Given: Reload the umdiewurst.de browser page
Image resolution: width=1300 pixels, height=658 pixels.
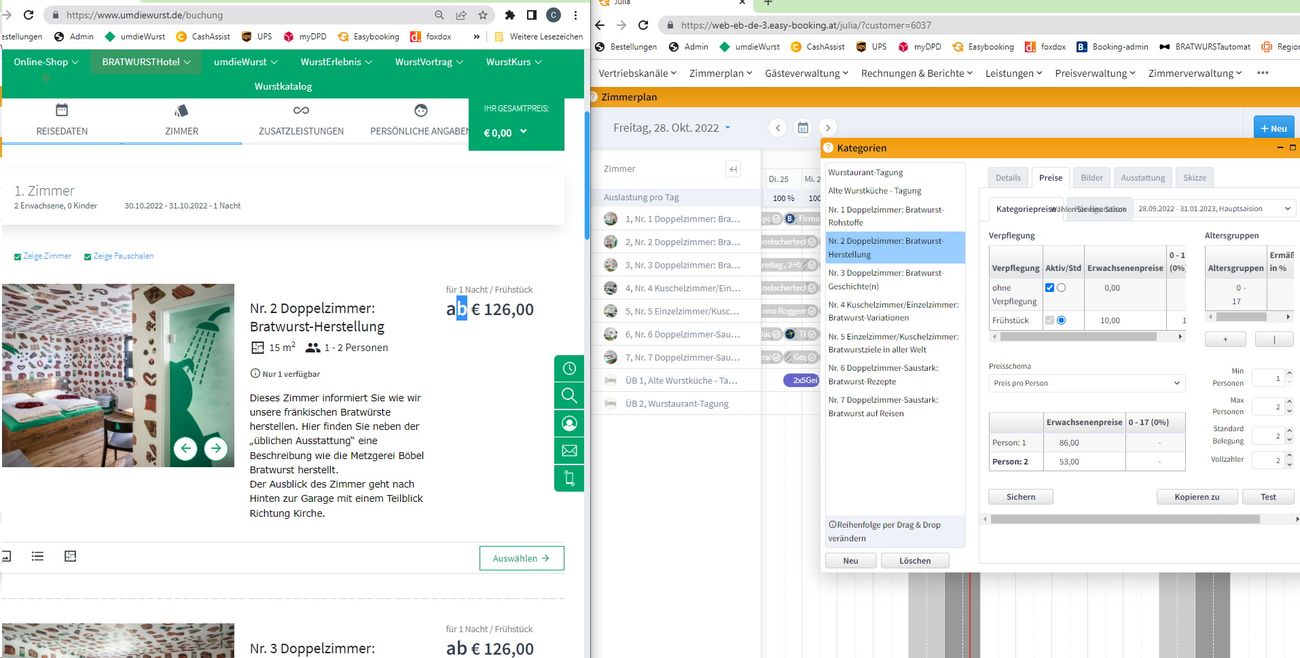Looking at the screenshot, I should coord(28,15).
